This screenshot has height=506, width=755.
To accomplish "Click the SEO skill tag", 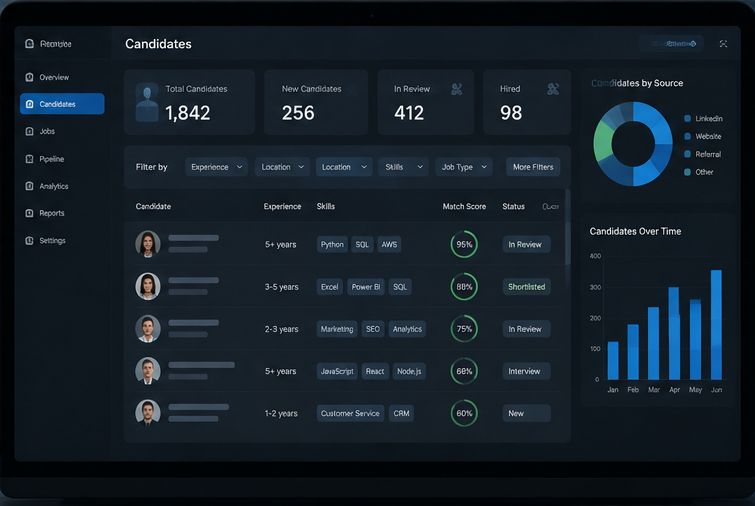I will pos(373,329).
